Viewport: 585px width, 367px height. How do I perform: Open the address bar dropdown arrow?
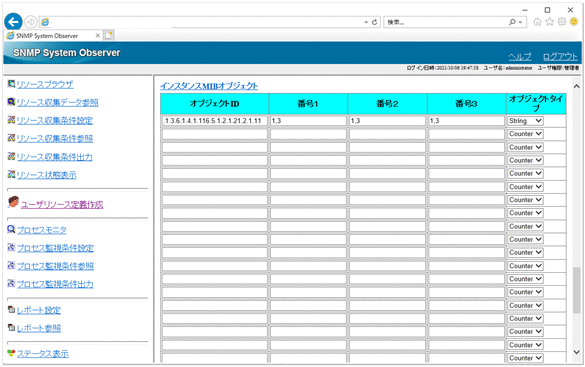tap(366, 22)
